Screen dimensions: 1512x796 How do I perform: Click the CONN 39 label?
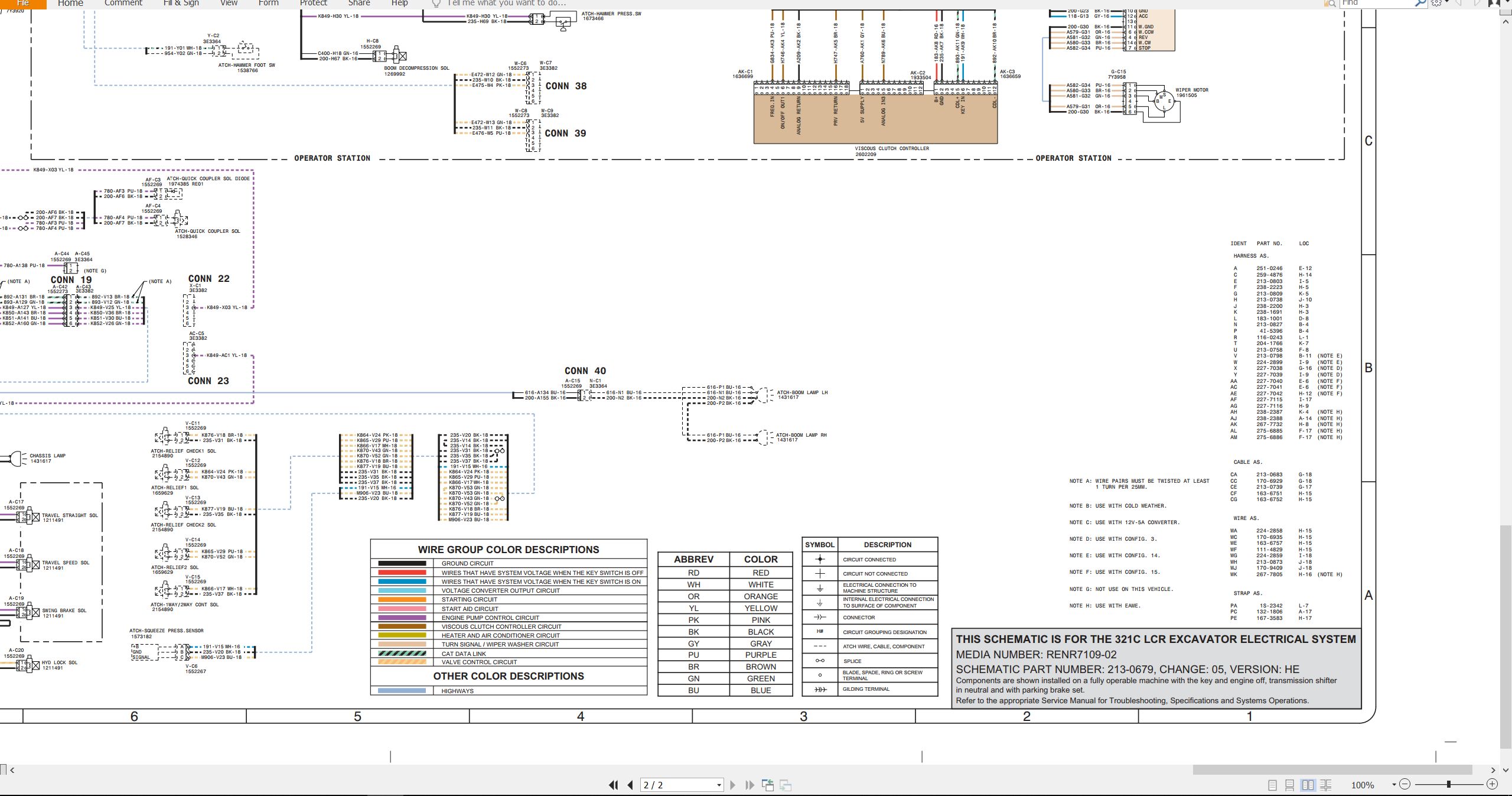point(565,133)
